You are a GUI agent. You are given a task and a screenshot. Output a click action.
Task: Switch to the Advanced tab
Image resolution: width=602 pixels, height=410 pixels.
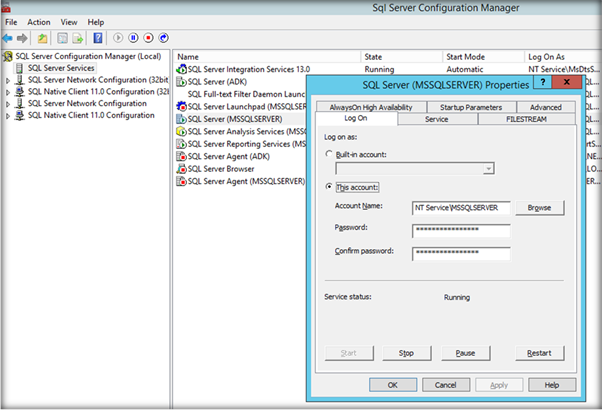tap(546, 107)
